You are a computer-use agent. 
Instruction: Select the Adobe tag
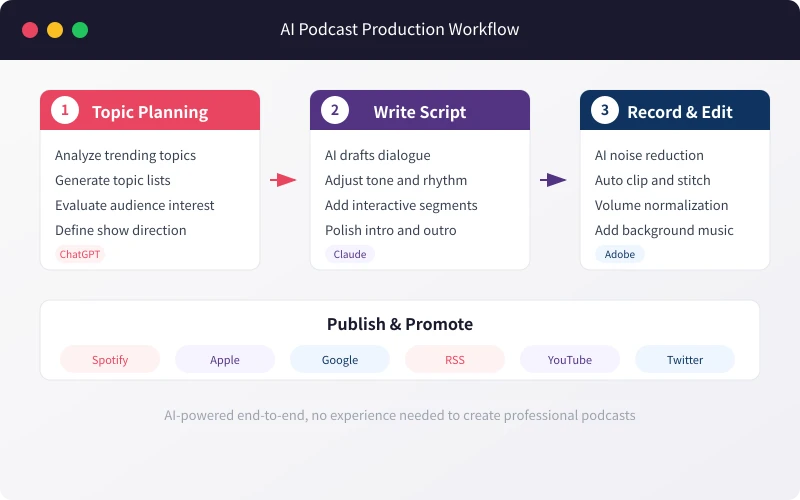click(x=620, y=254)
